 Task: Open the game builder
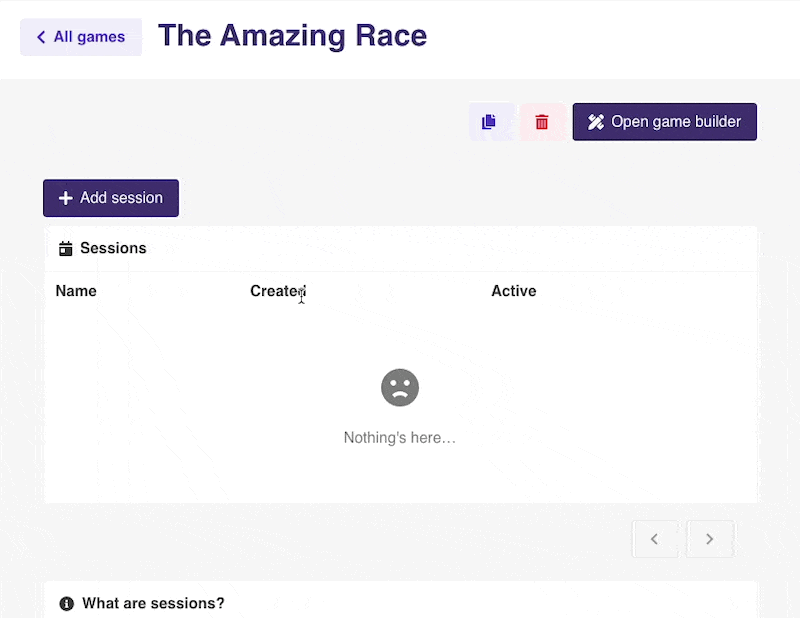(x=664, y=121)
